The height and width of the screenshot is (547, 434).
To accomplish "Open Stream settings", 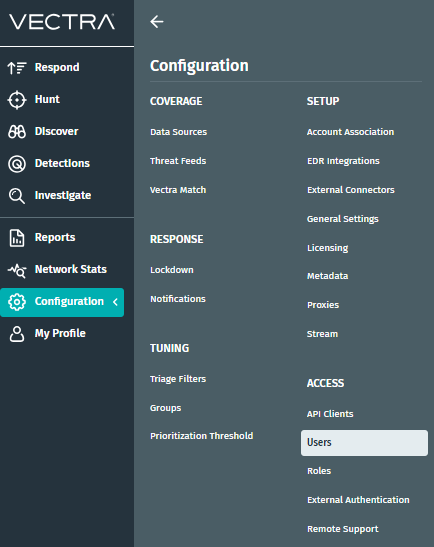I will tap(322, 334).
